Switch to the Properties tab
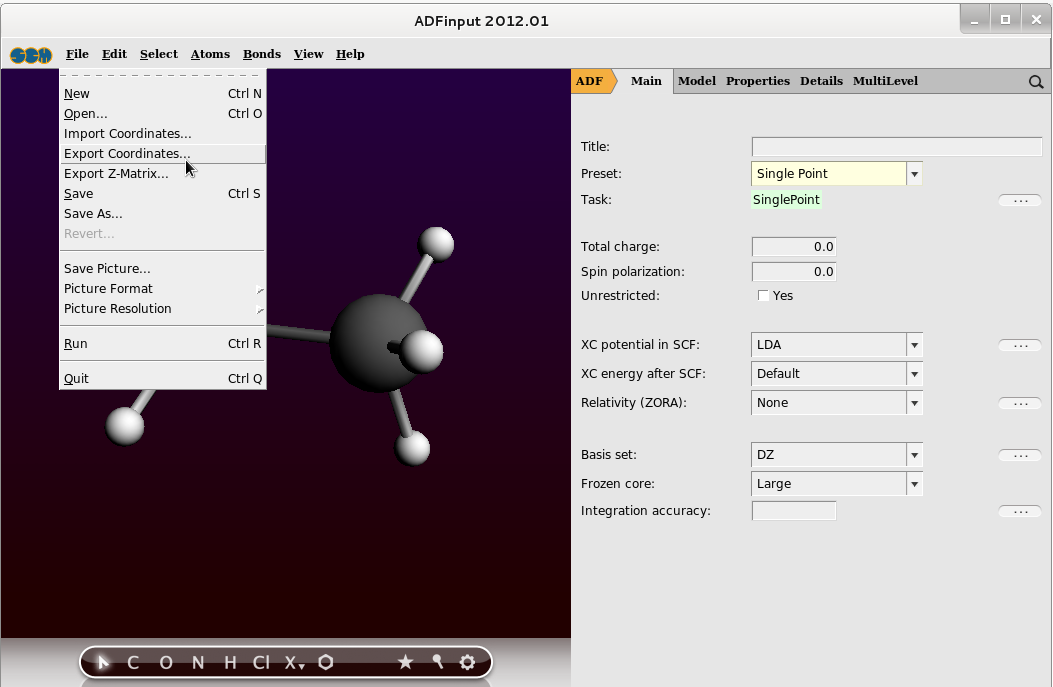The width and height of the screenshot is (1053, 687). [757, 81]
